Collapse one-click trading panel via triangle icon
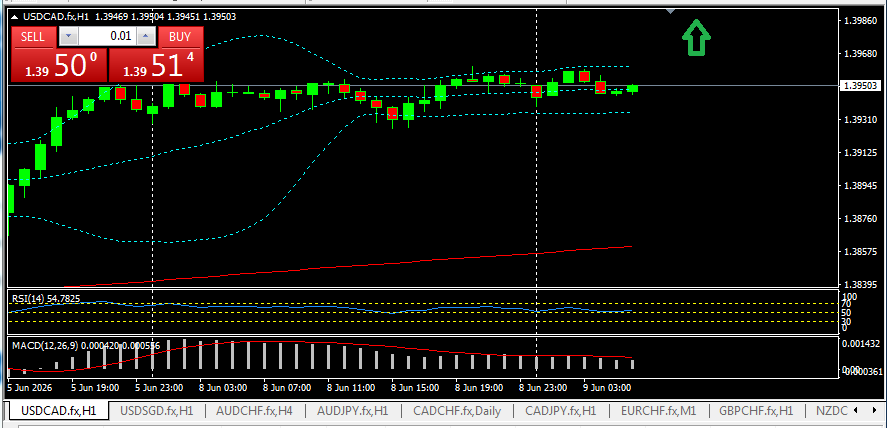The image size is (887, 428). tap(15, 17)
